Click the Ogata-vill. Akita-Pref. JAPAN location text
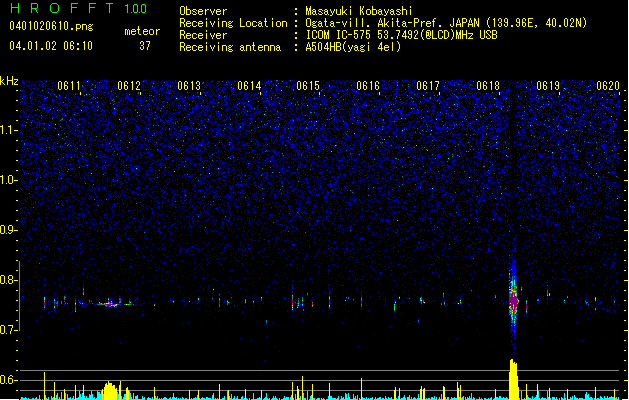The height and width of the screenshot is (400, 629). click(446, 23)
